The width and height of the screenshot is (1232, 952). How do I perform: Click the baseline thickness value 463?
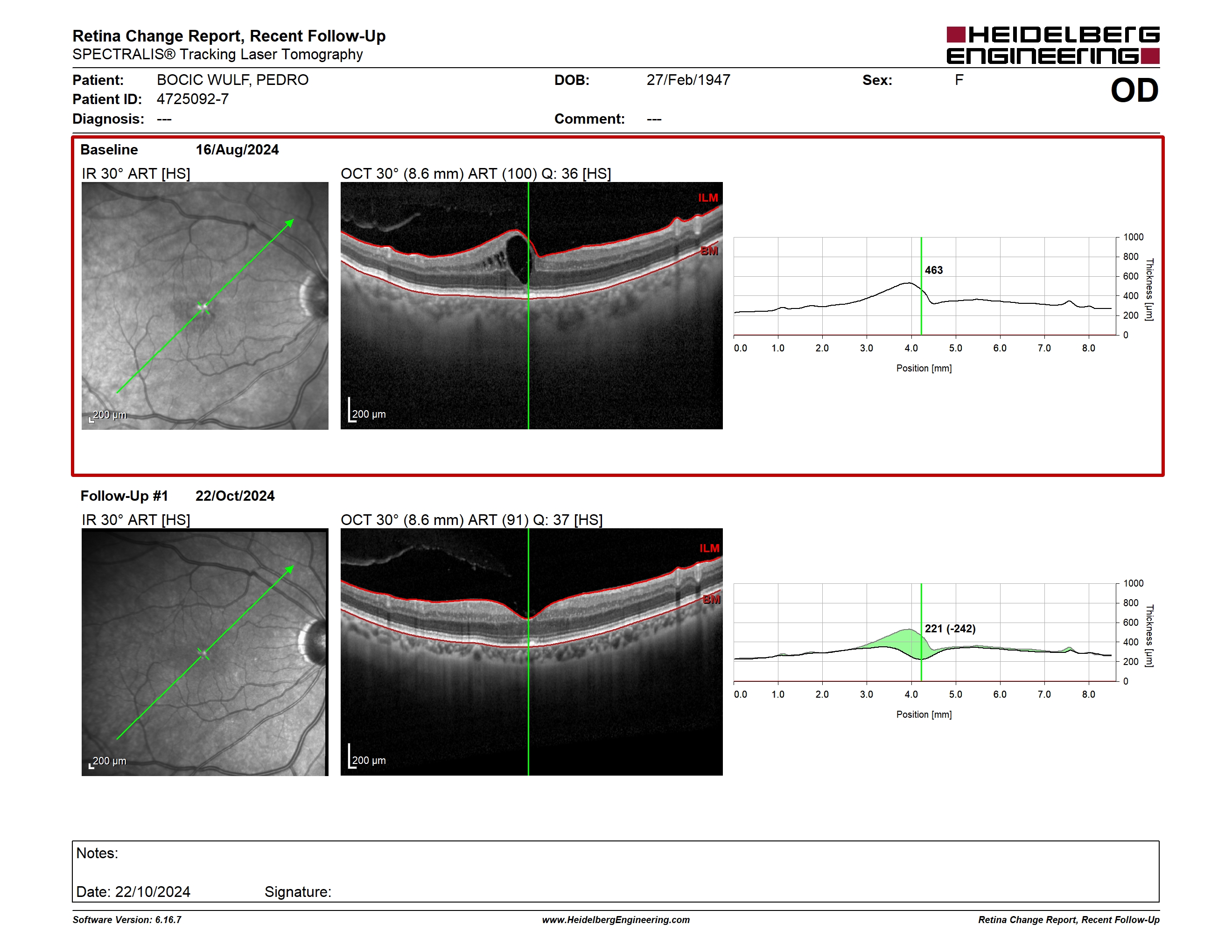click(x=934, y=270)
